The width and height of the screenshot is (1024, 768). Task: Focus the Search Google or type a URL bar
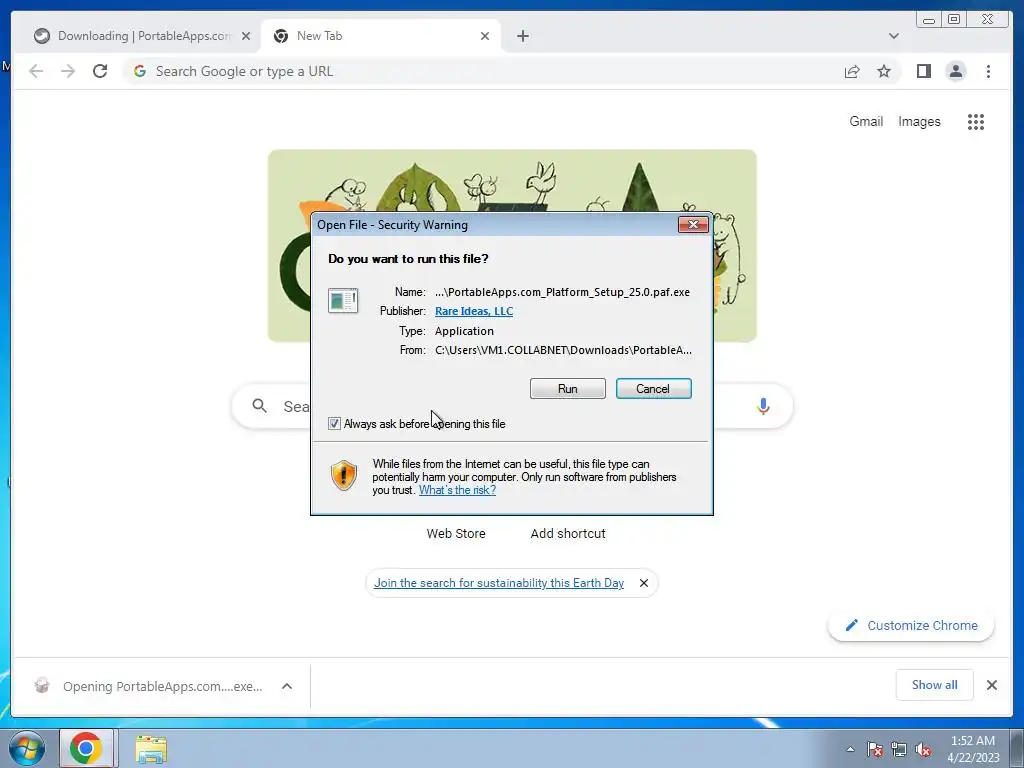coord(483,71)
